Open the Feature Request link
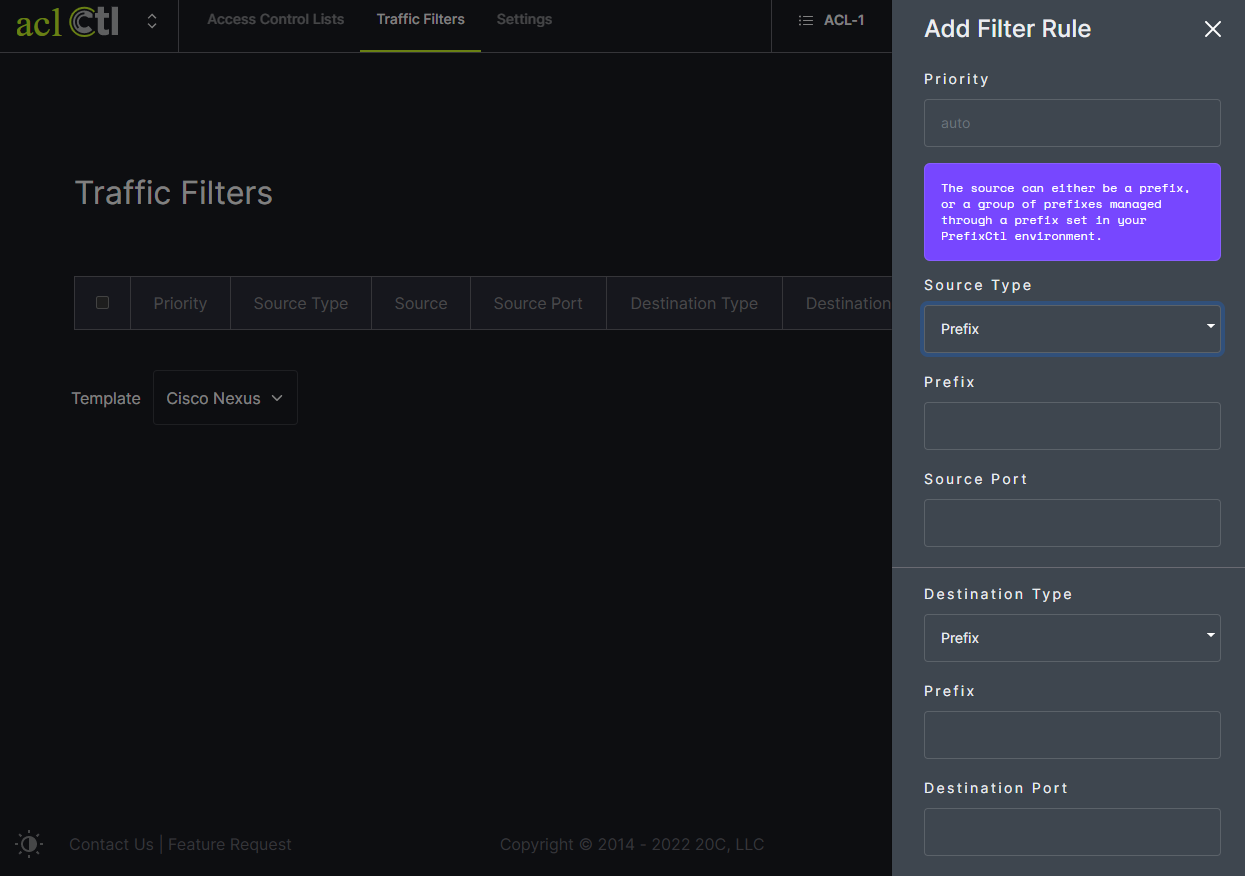The image size is (1245, 876). click(229, 845)
